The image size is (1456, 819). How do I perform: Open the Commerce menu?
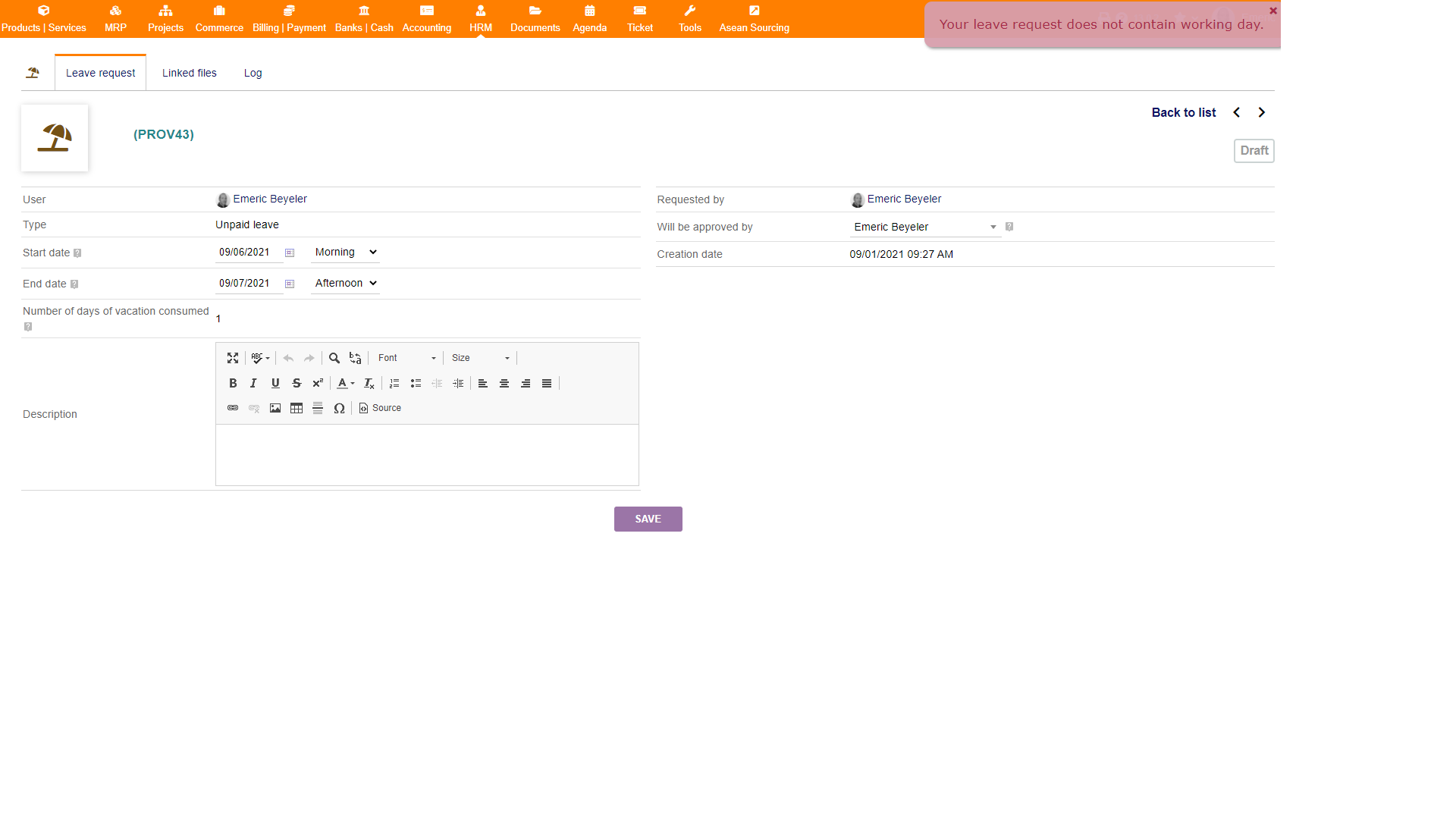tap(219, 19)
